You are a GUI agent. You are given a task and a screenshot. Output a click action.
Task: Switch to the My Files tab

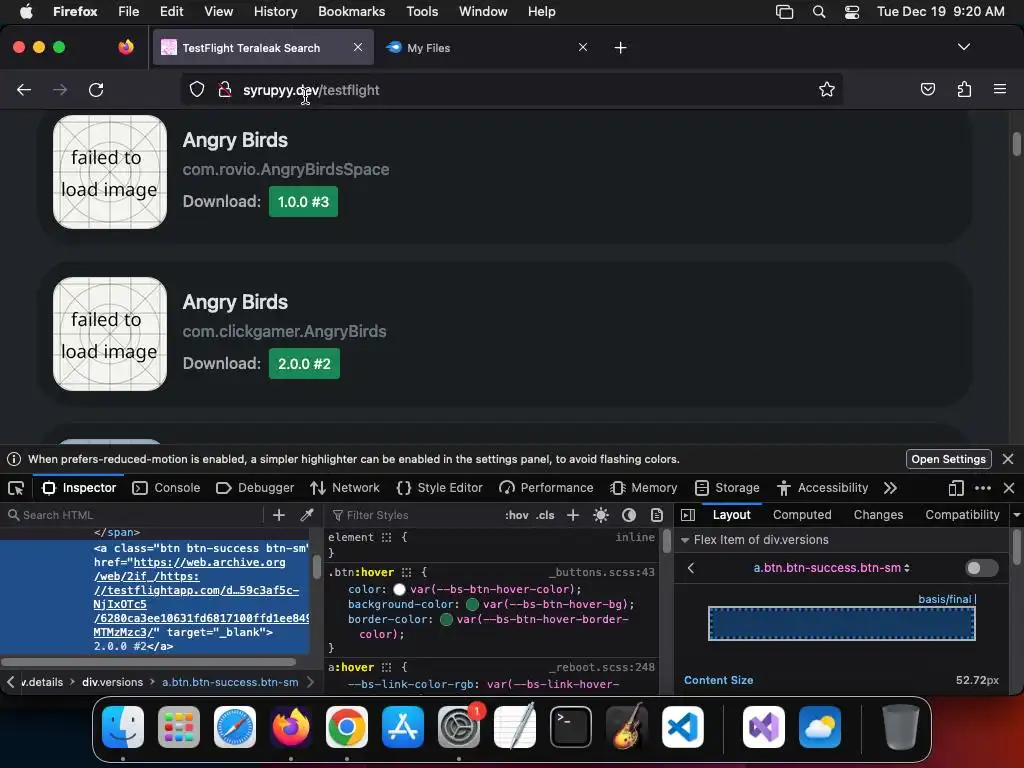point(485,48)
